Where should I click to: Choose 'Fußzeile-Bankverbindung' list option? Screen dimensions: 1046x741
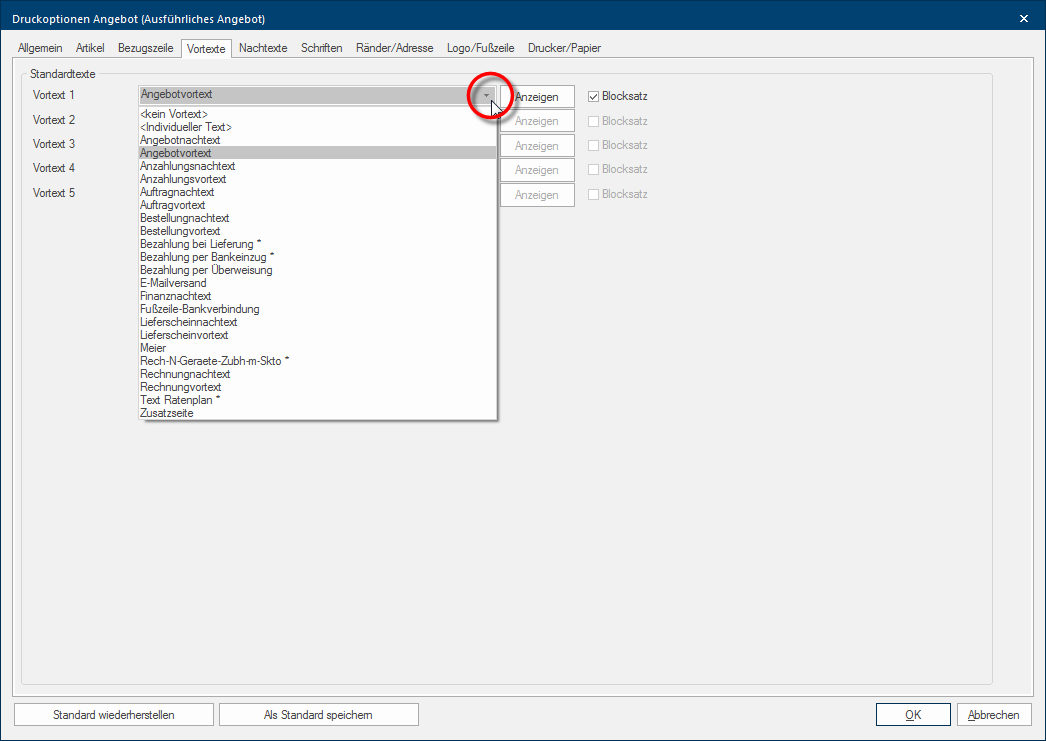[200, 309]
